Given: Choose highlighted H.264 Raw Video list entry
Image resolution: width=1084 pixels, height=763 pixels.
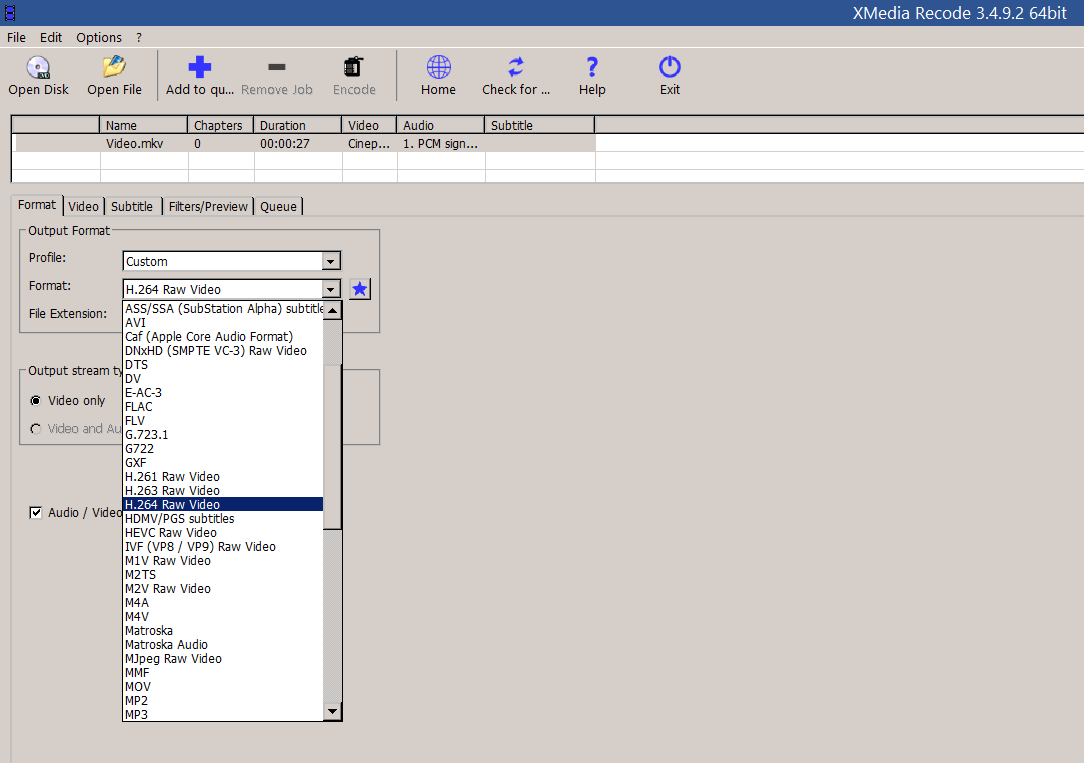Looking at the screenshot, I should [x=223, y=505].
